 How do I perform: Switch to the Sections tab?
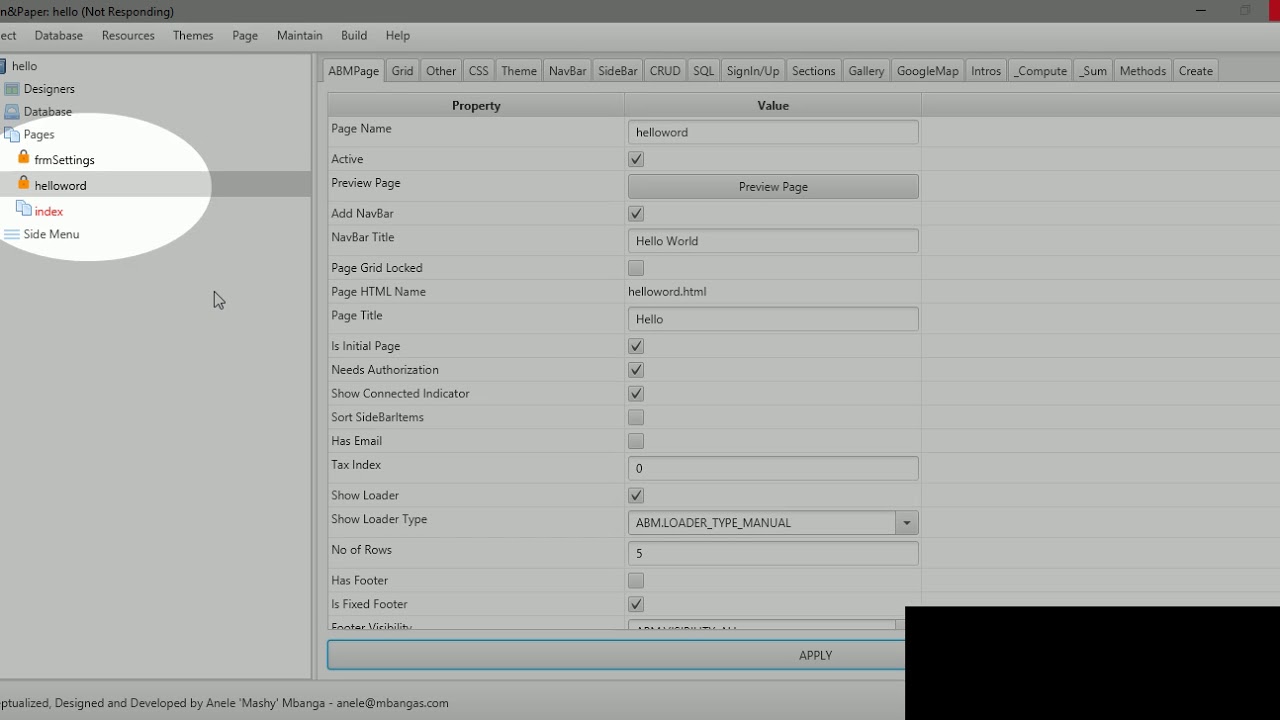pyautogui.click(x=814, y=71)
